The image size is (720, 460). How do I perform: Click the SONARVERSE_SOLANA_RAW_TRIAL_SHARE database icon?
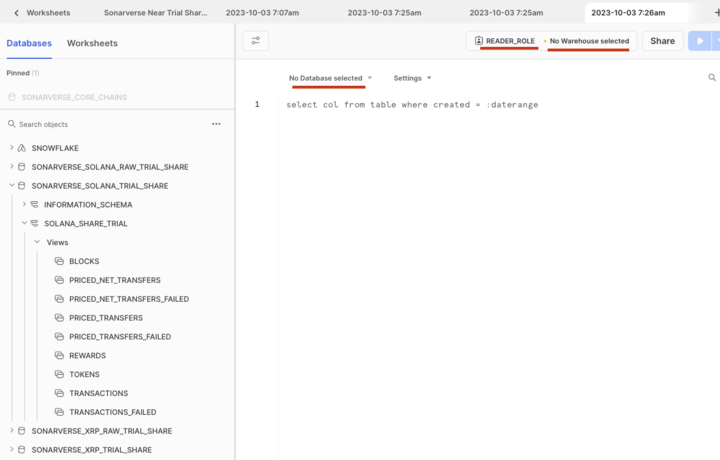point(22,167)
